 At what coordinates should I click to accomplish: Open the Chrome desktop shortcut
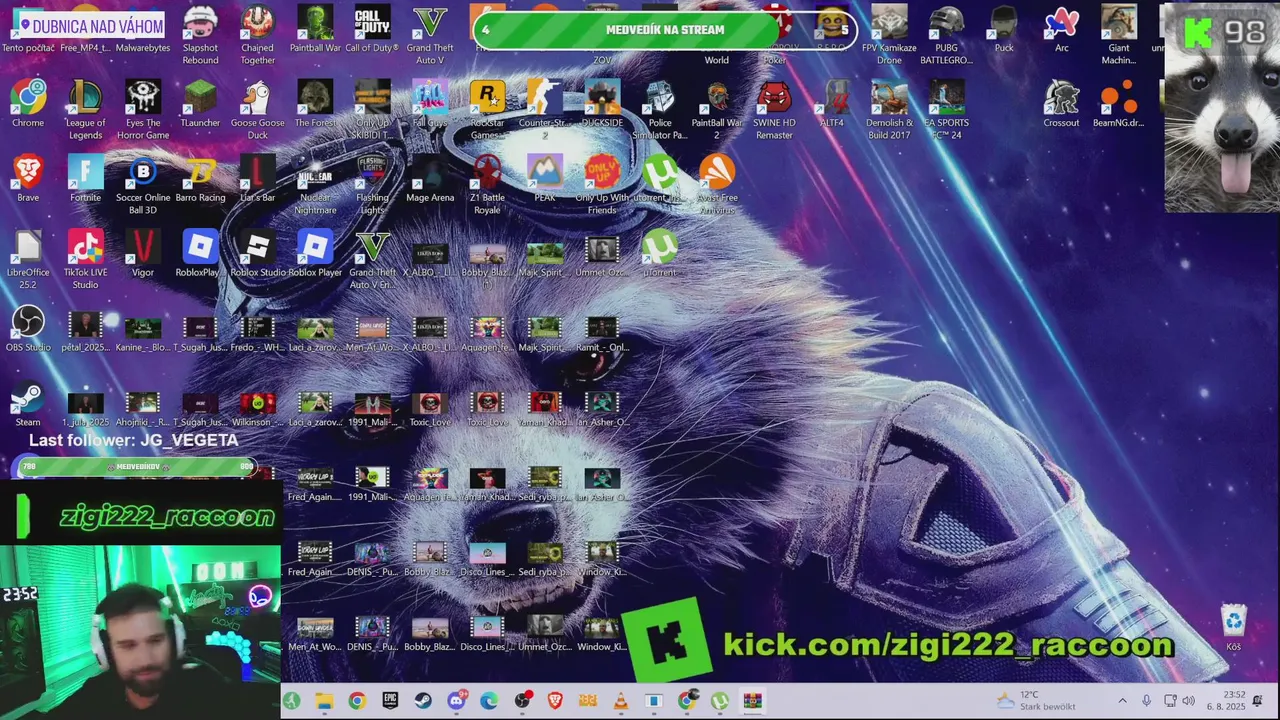[x=28, y=104]
